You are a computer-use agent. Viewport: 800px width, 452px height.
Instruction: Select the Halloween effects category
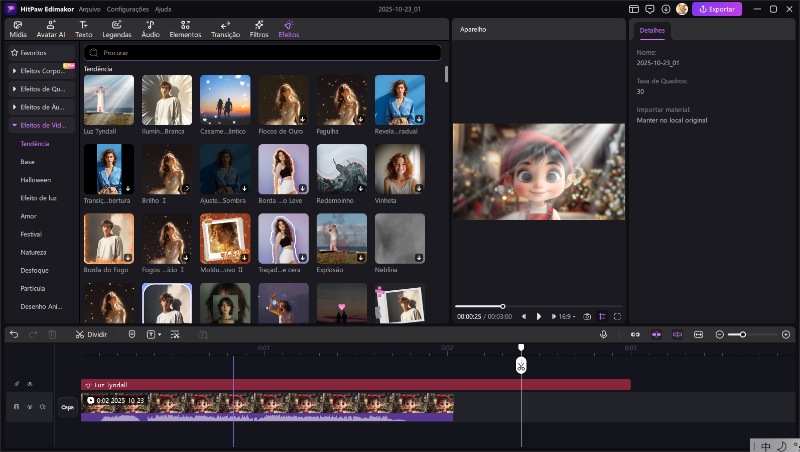[x=35, y=179]
